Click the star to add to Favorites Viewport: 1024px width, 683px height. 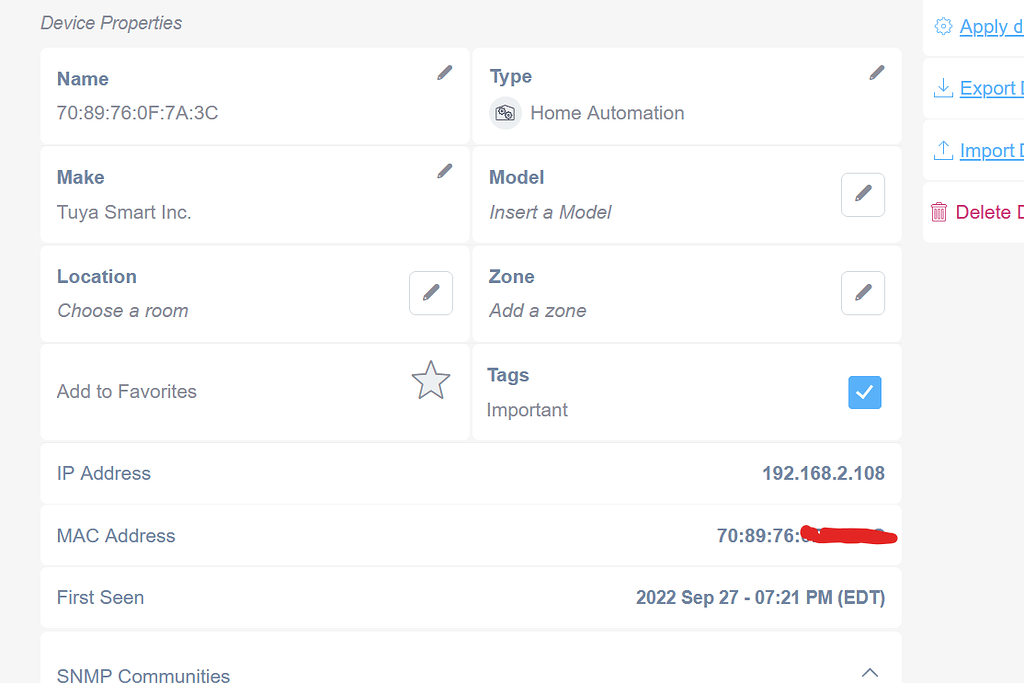[431, 381]
